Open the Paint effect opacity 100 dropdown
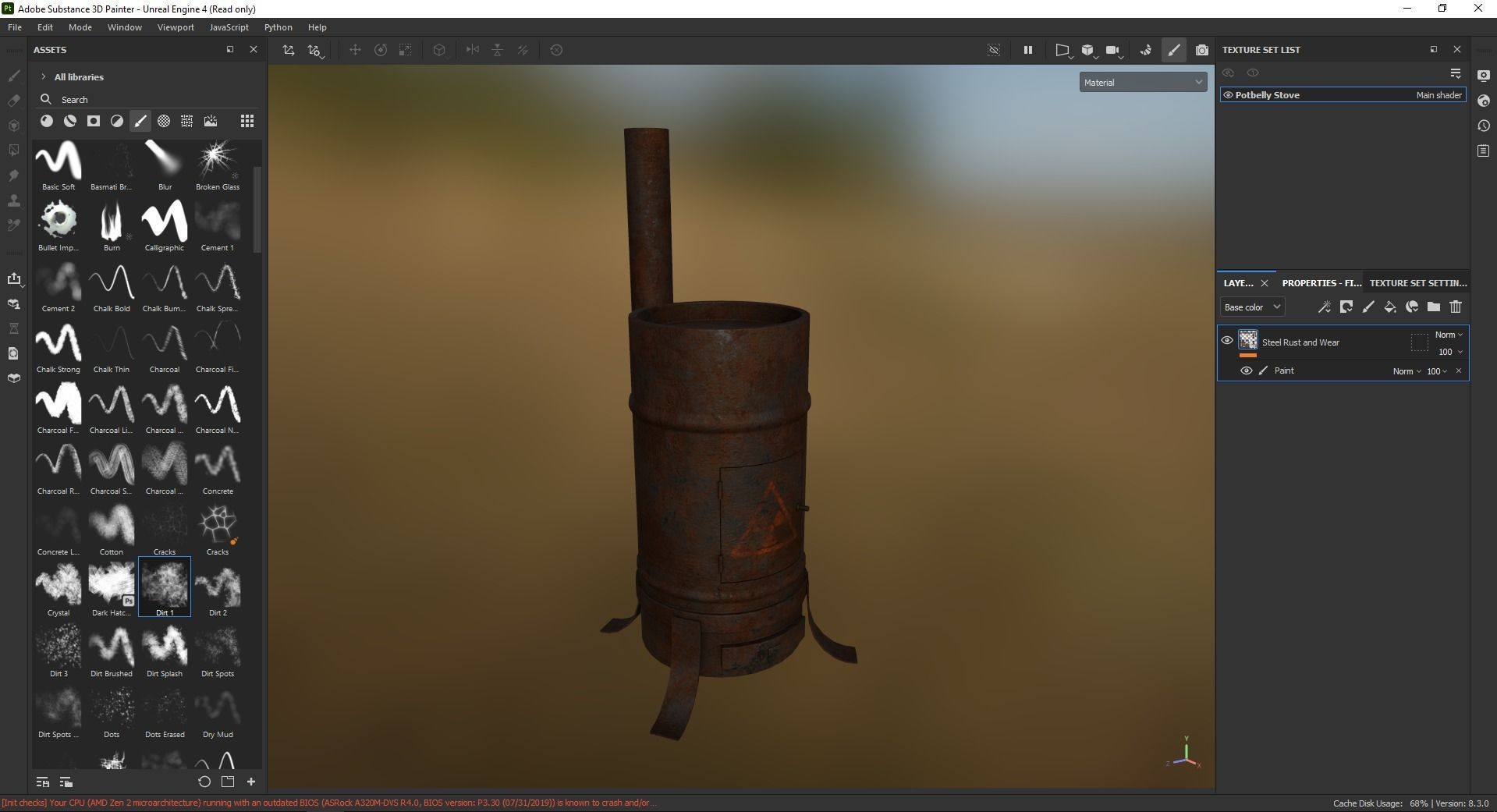Image resolution: width=1497 pixels, height=812 pixels. click(x=1437, y=371)
